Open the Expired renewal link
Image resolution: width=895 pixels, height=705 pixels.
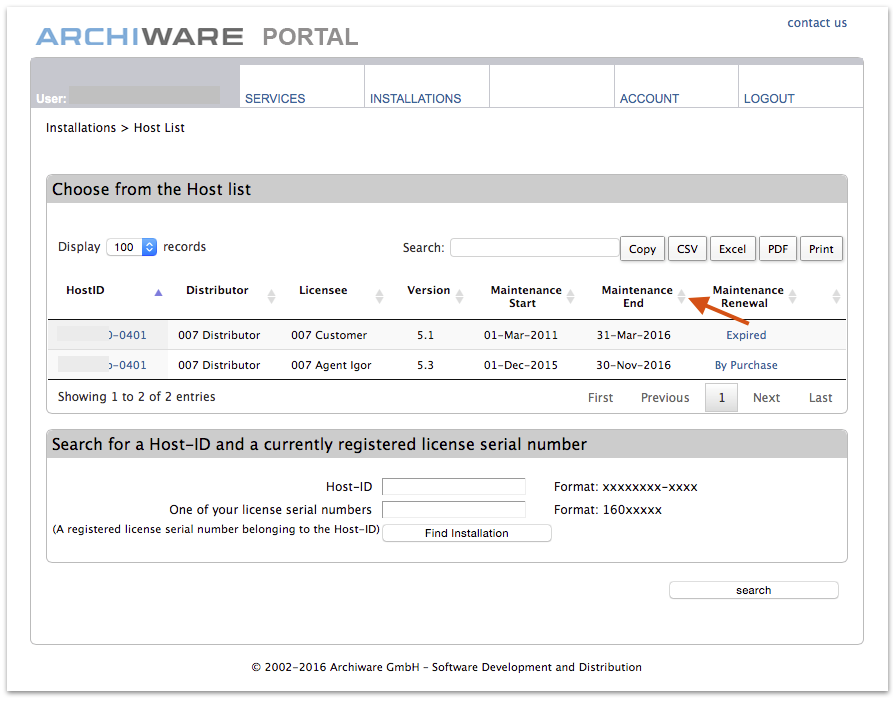[746, 335]
